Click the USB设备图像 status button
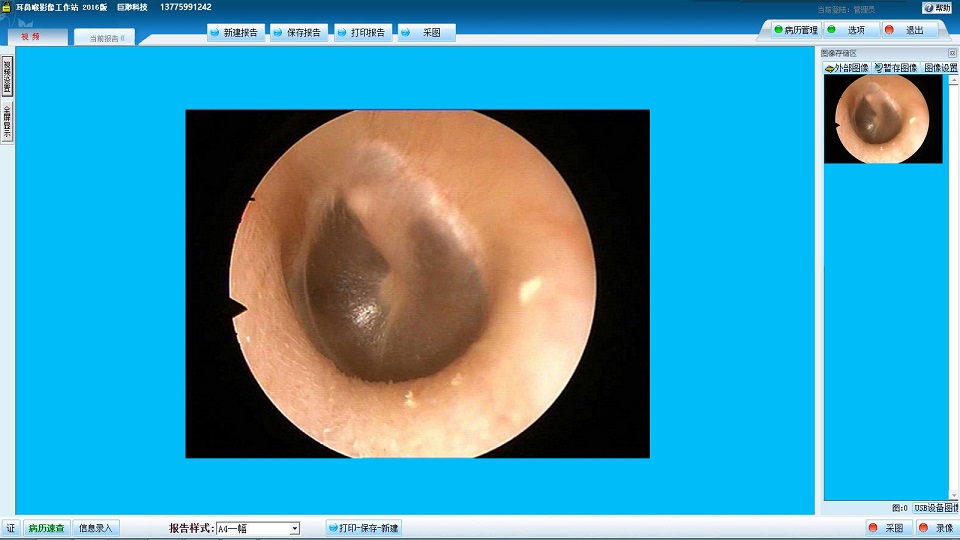The width and height of the screenshot is (960, 540). [x=936, y=508]
